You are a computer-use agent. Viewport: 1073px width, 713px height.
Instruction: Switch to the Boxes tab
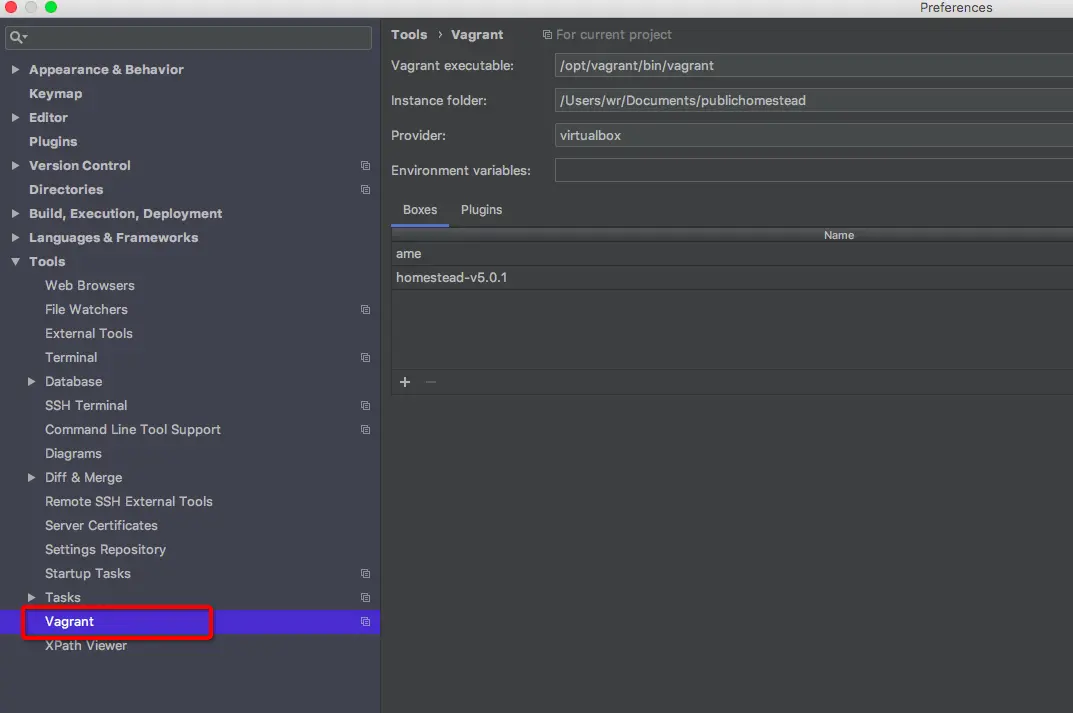click(x=419, y=209)
